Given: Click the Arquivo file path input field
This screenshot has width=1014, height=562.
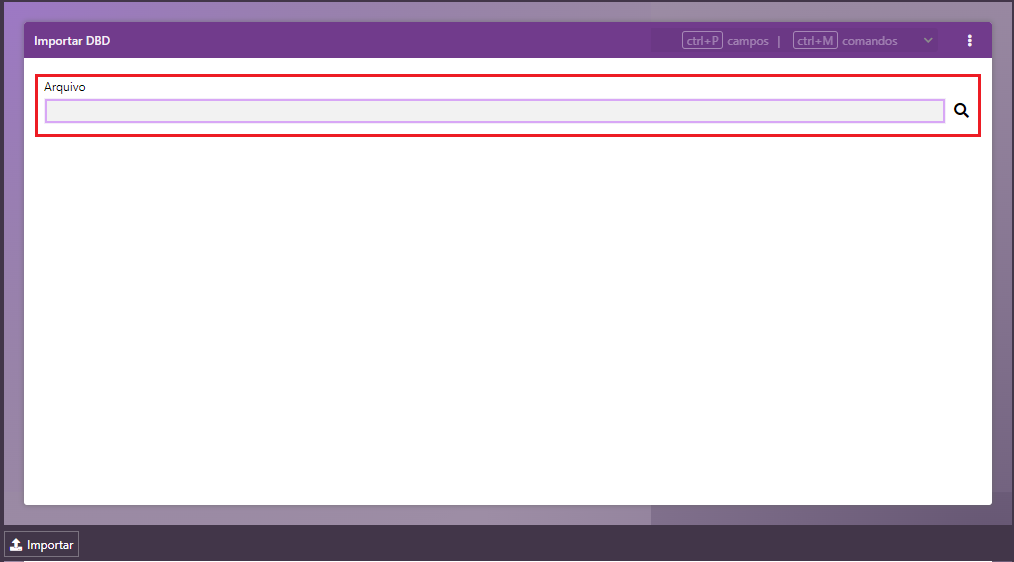Looking at the screenshot, I should pyautogui.click(x=495, y=111).
